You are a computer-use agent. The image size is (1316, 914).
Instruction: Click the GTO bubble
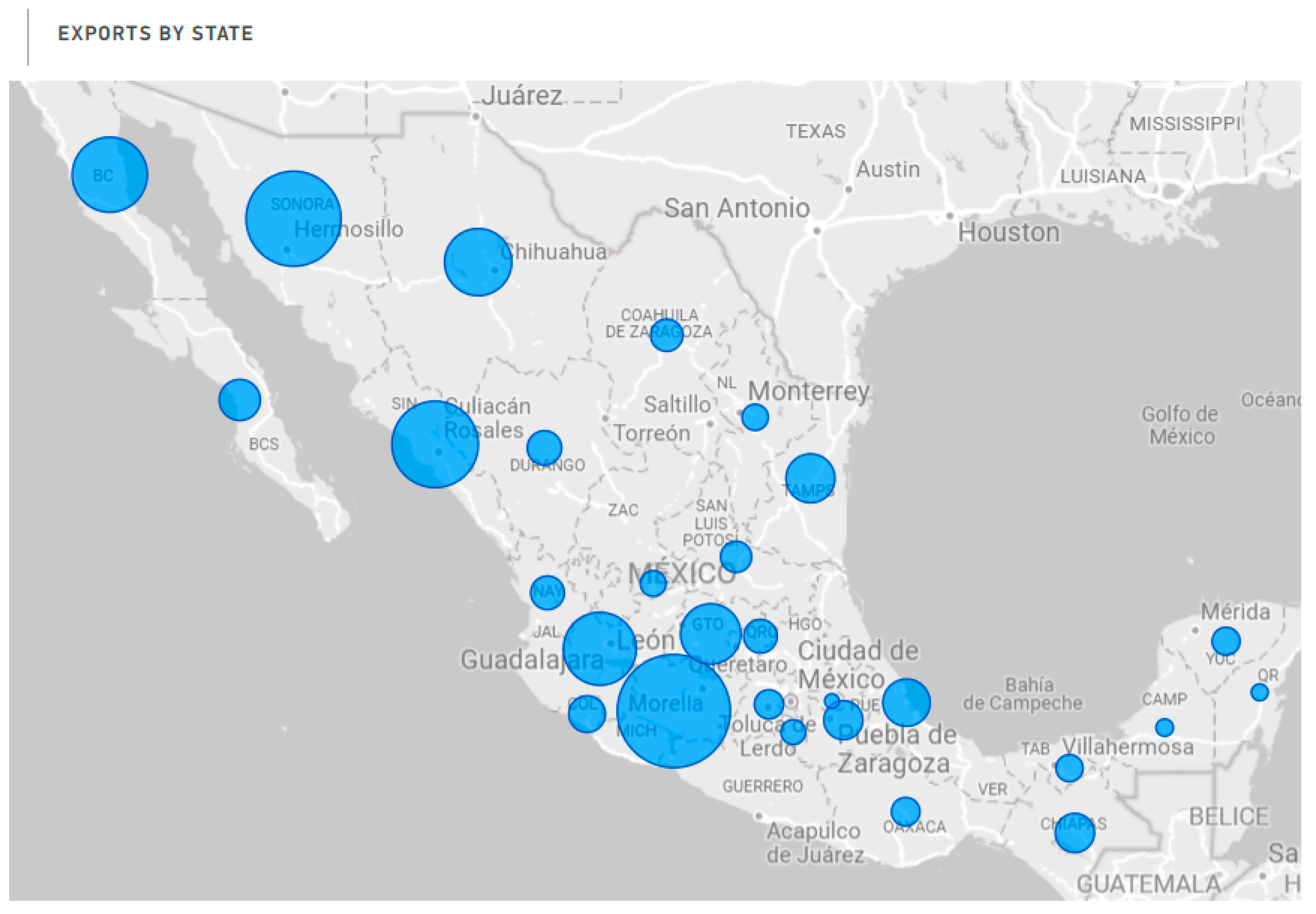pos(711,634)
